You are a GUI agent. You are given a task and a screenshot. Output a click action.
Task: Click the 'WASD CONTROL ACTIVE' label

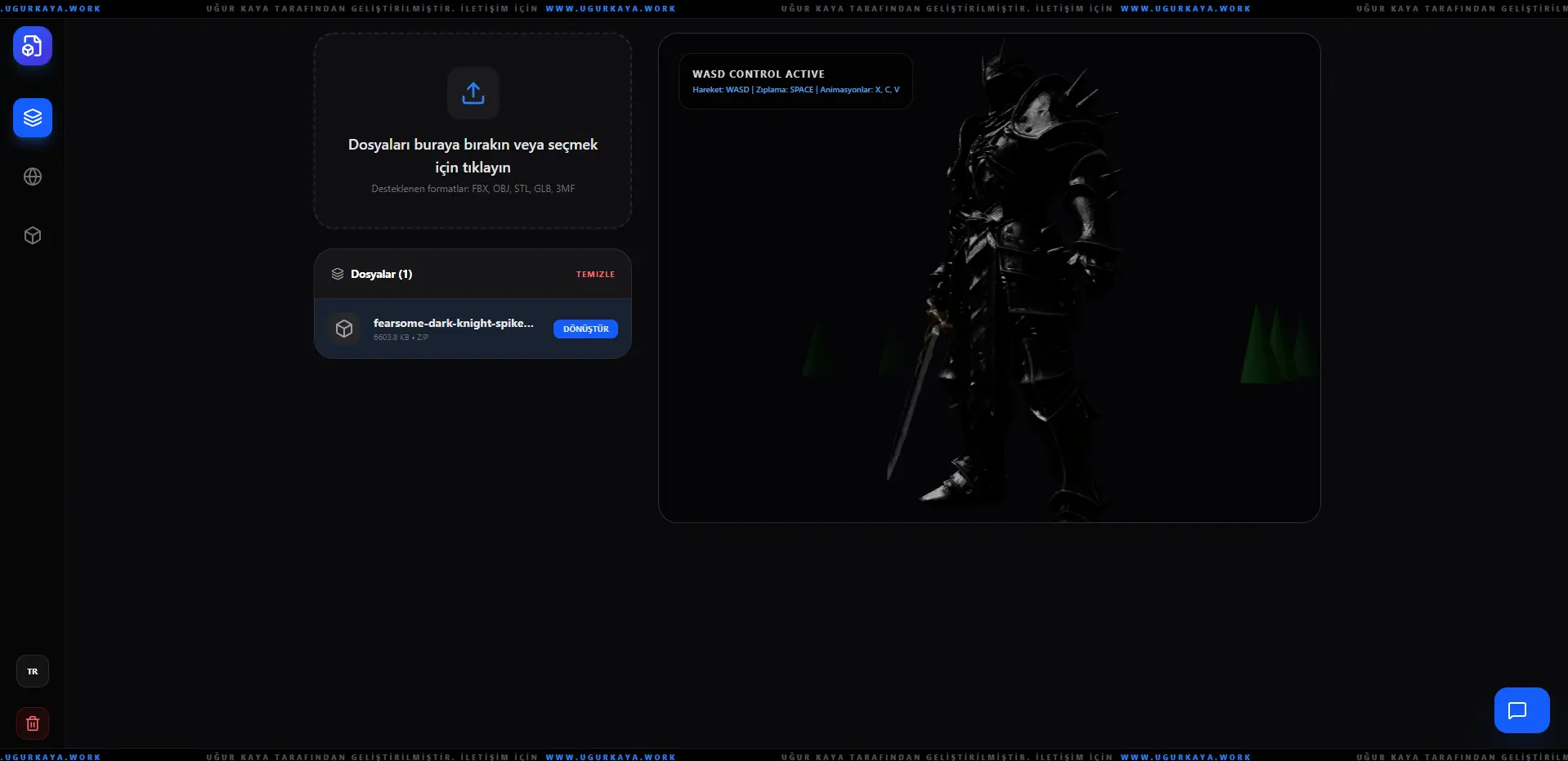pyautogui.click(x=758, y=74)
